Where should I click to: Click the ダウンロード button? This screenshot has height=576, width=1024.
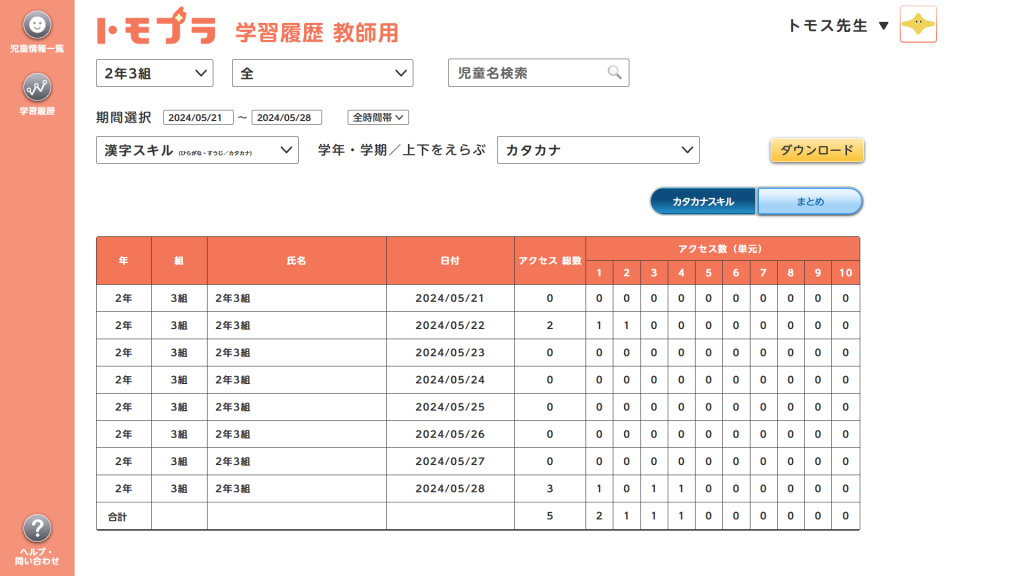click(x=817, y=150)
